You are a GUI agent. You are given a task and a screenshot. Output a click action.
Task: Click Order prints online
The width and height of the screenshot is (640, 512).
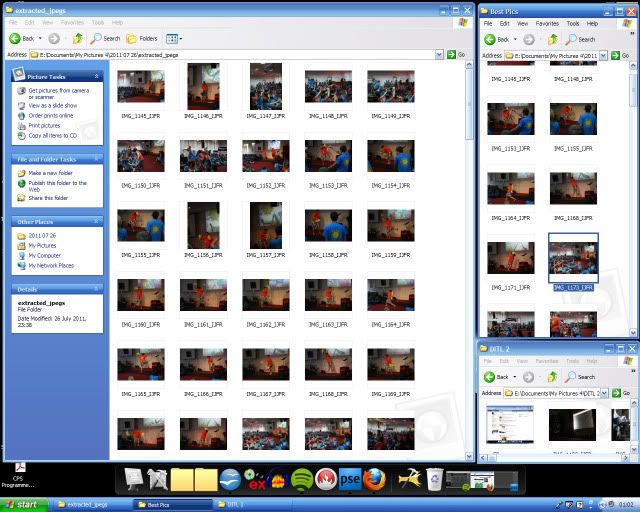coord(51,116)
